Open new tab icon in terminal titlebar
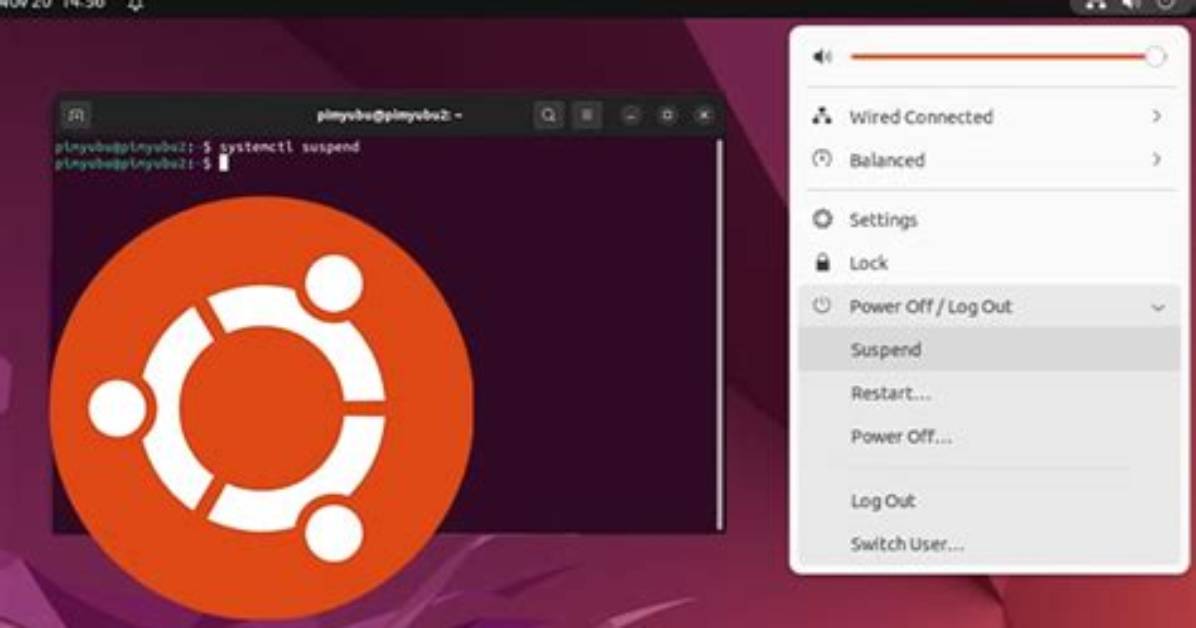Viewport: 1196px width, 628px height. [76, 115]
